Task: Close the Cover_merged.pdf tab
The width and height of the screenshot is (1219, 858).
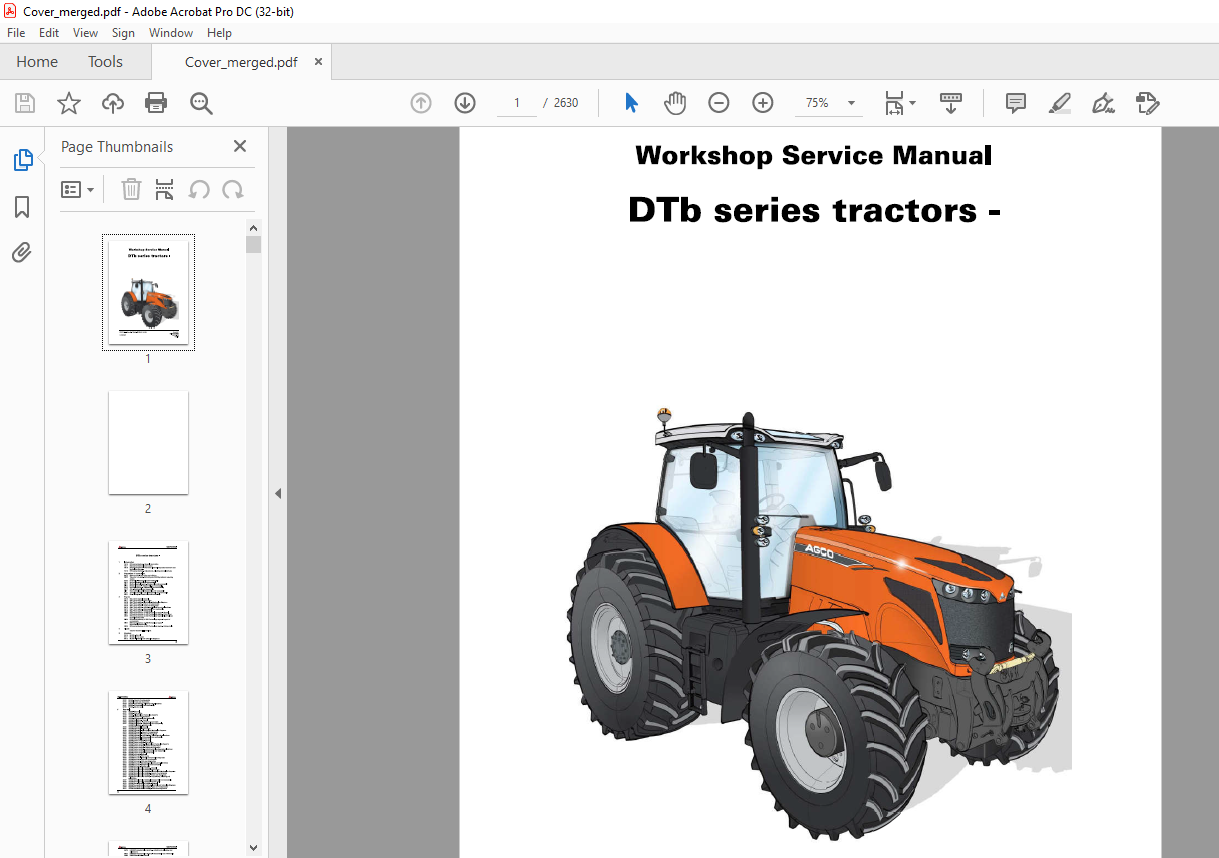Action: click(x=319, y=62)
